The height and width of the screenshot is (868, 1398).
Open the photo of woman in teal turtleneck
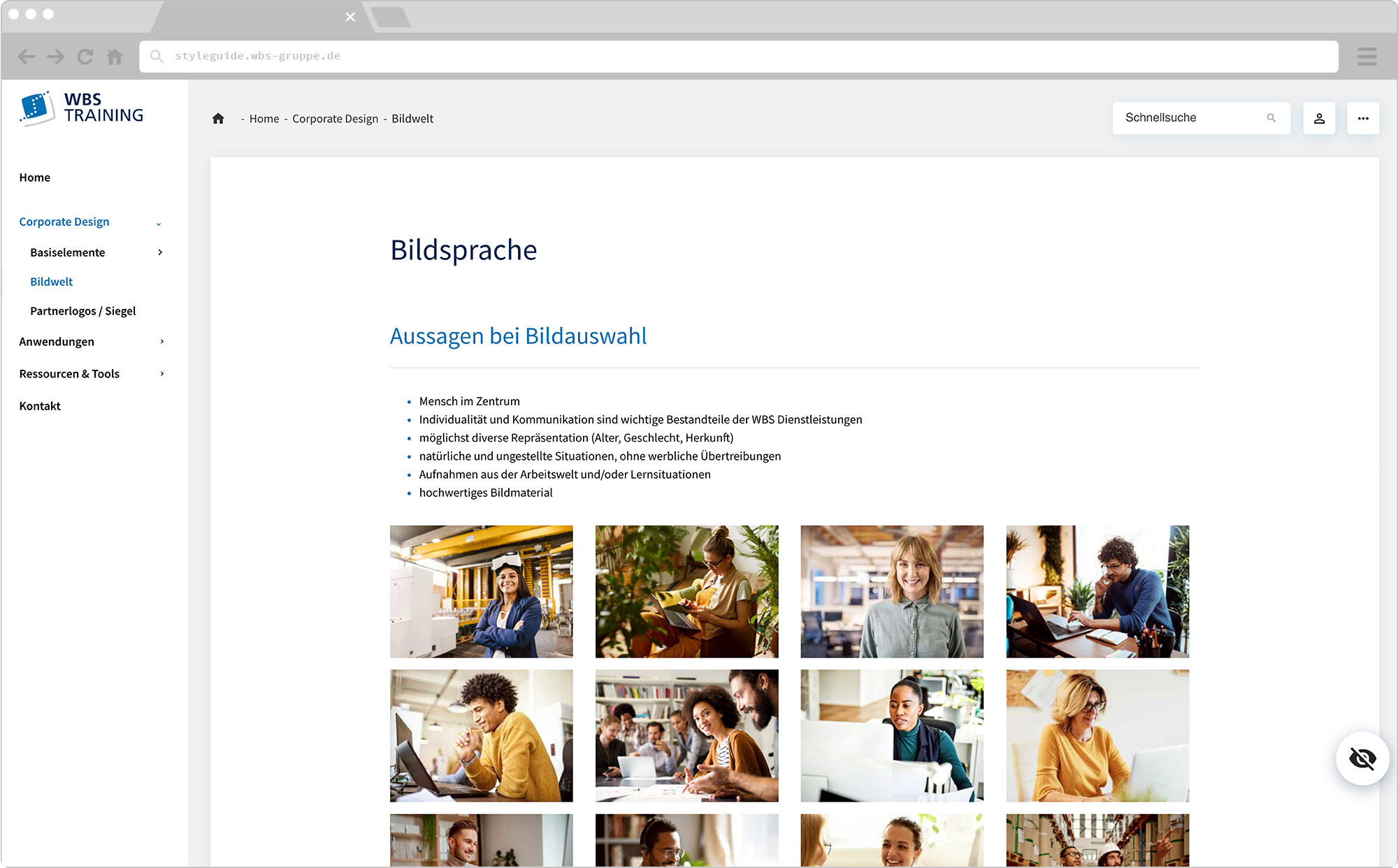[892, 736]
